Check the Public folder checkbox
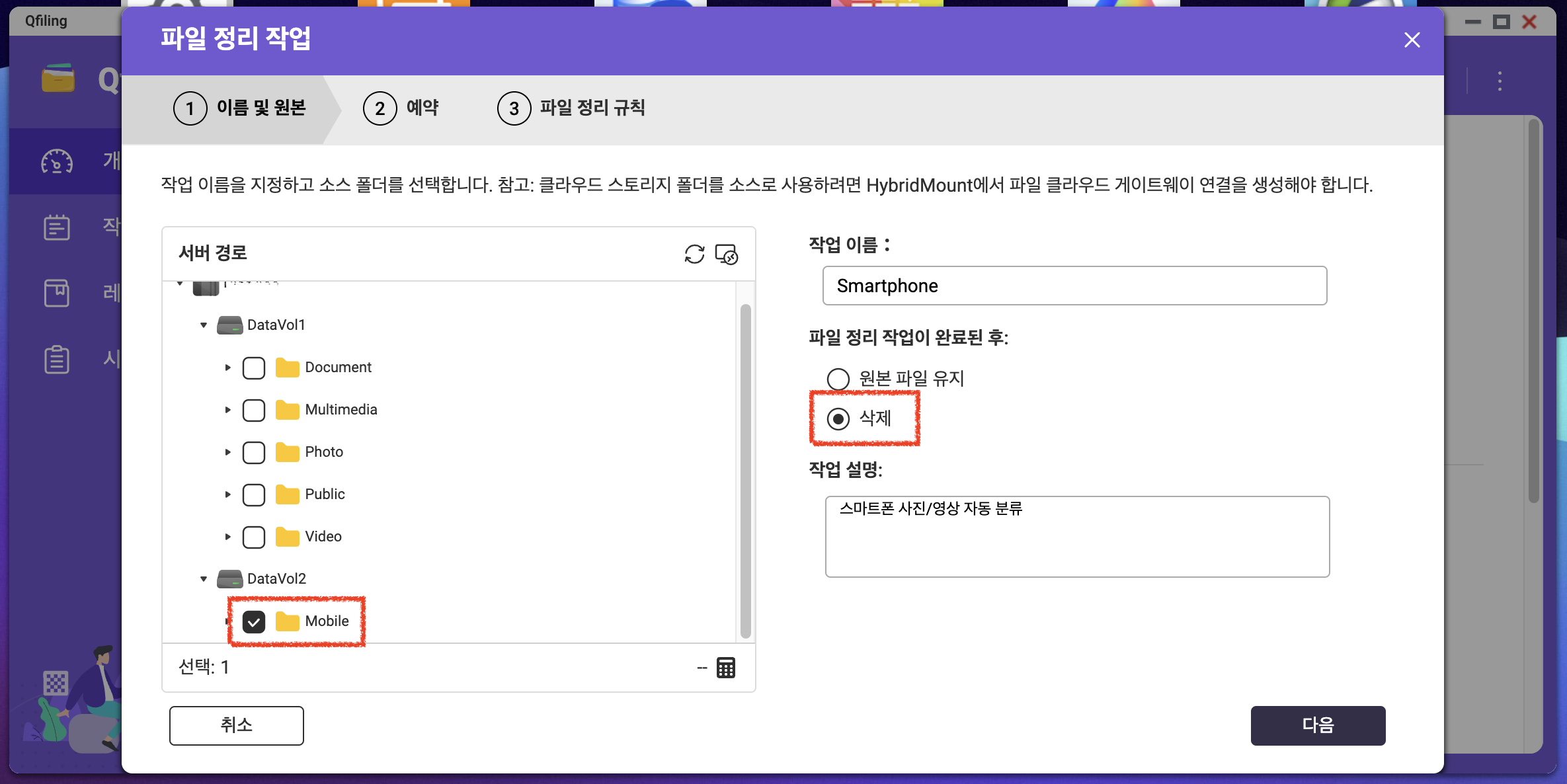 [254, 495]
